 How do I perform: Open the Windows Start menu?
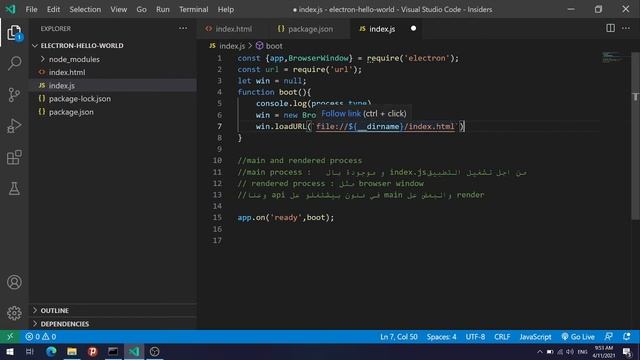[9, 351]
